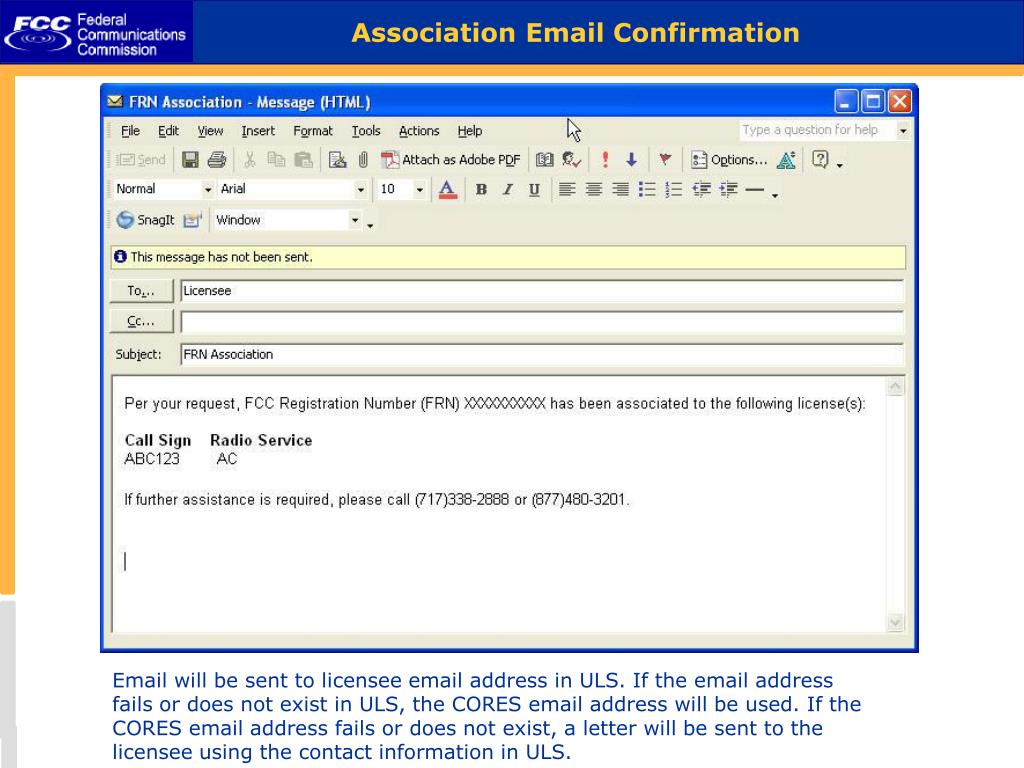The width and height of the screenshot is (1024, 768).
Task: Click the Cc... button
Action: [141, 321]
